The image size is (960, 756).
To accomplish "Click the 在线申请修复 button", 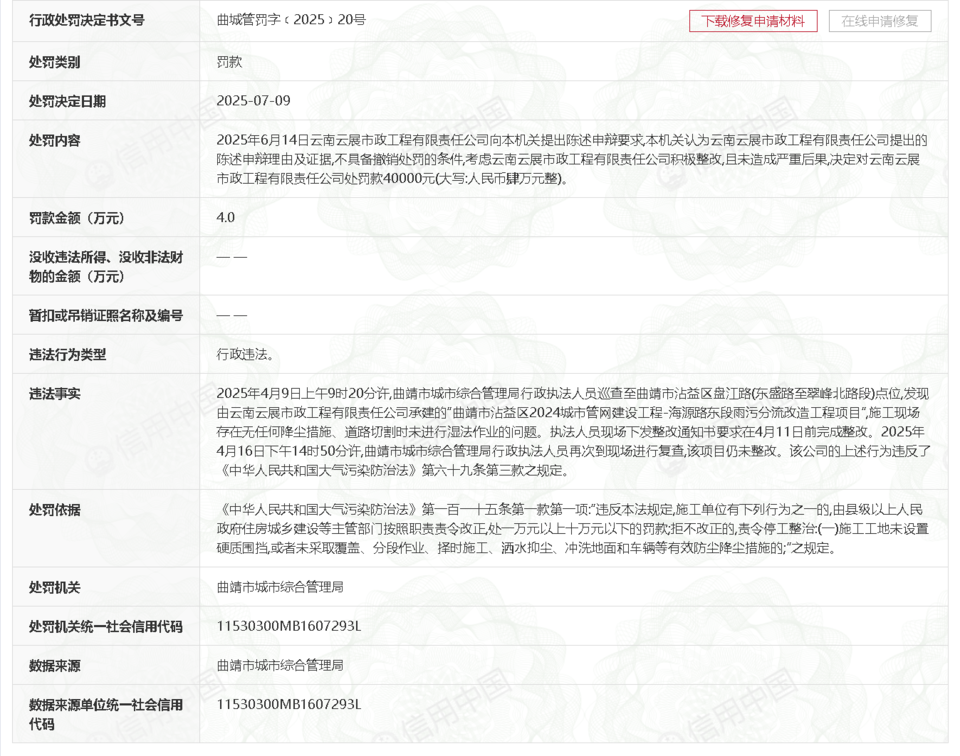I will click(x=879, y=21).
